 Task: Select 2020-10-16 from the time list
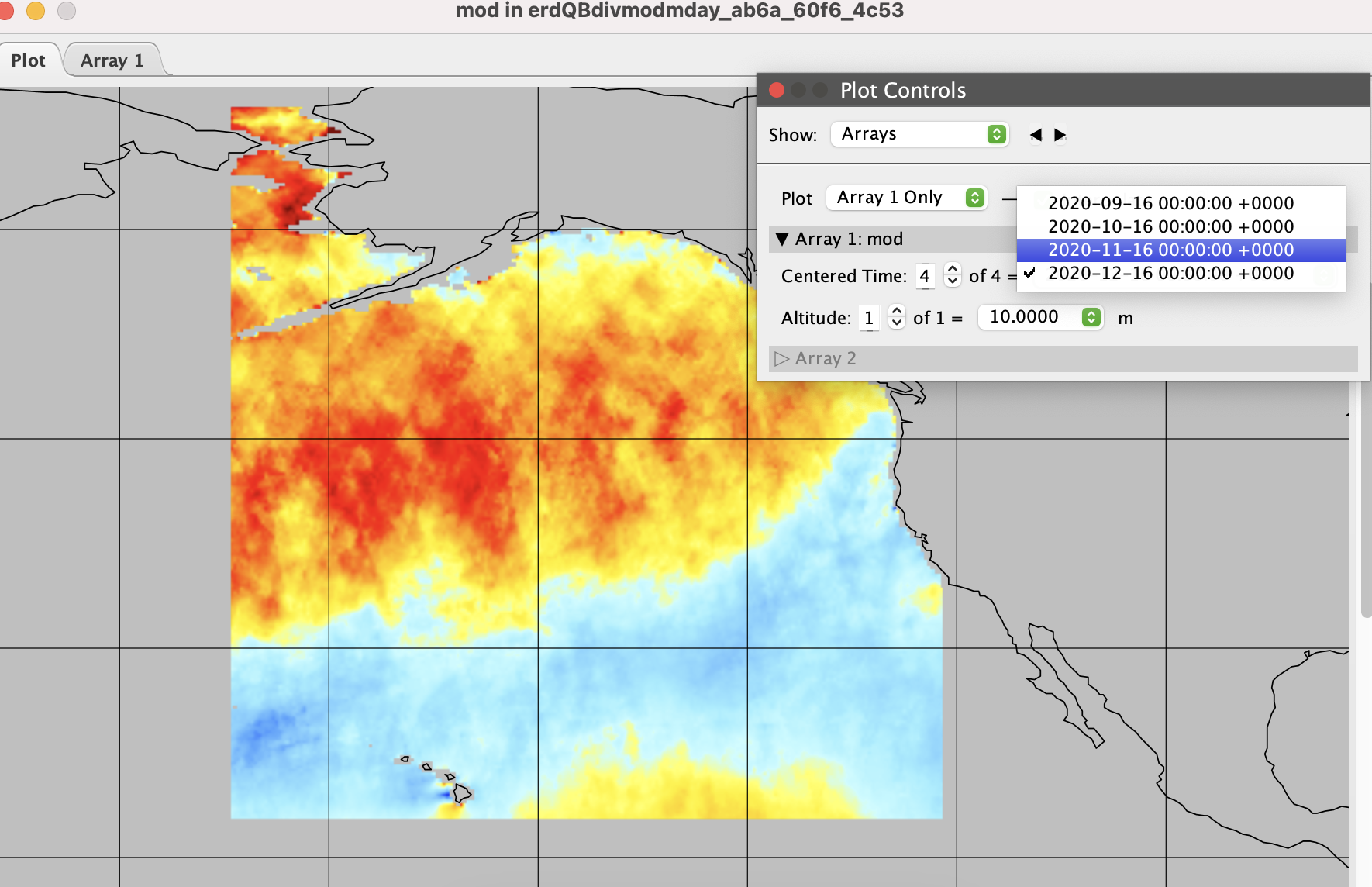point(1170,226)
